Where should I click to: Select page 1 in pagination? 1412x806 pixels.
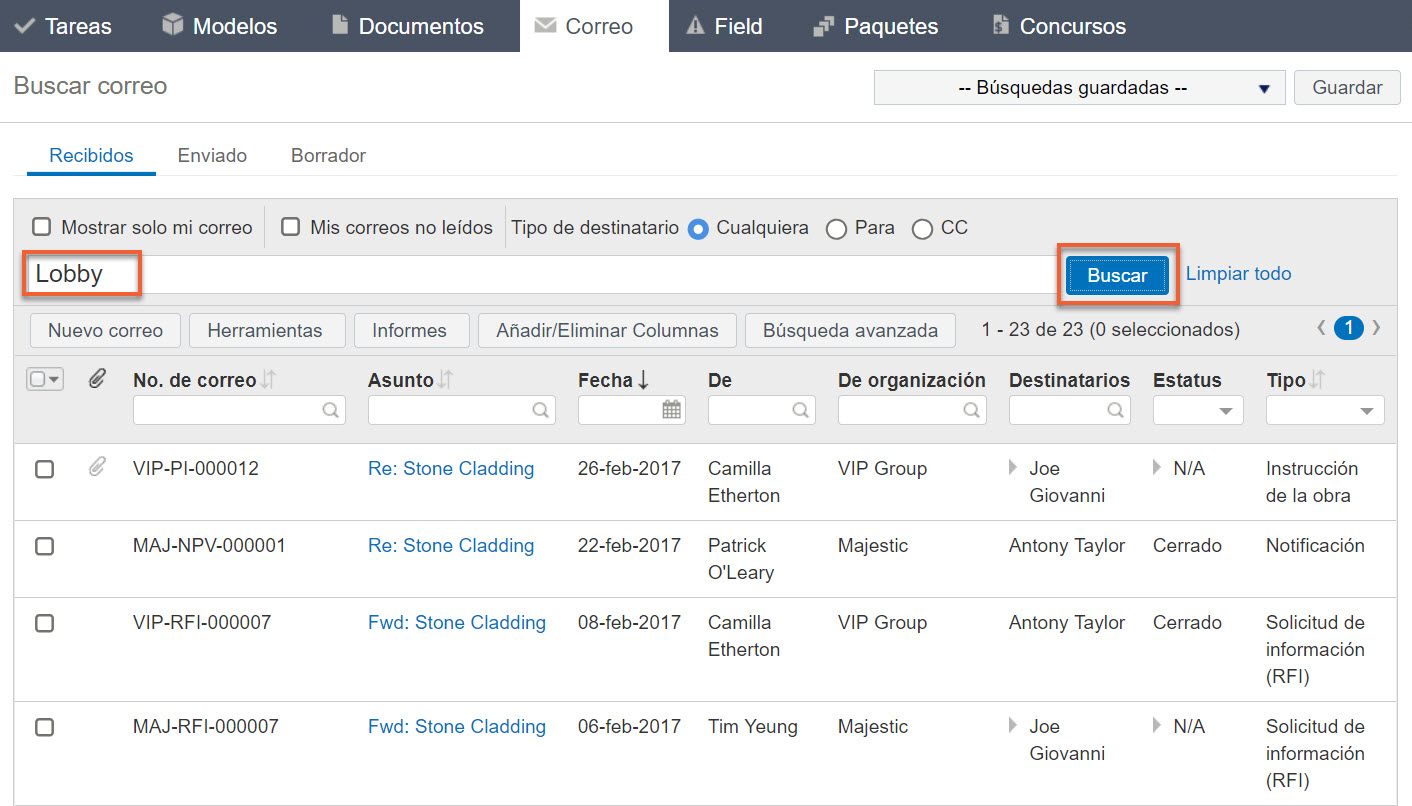pyautogui.click(x=1349, y=327)
